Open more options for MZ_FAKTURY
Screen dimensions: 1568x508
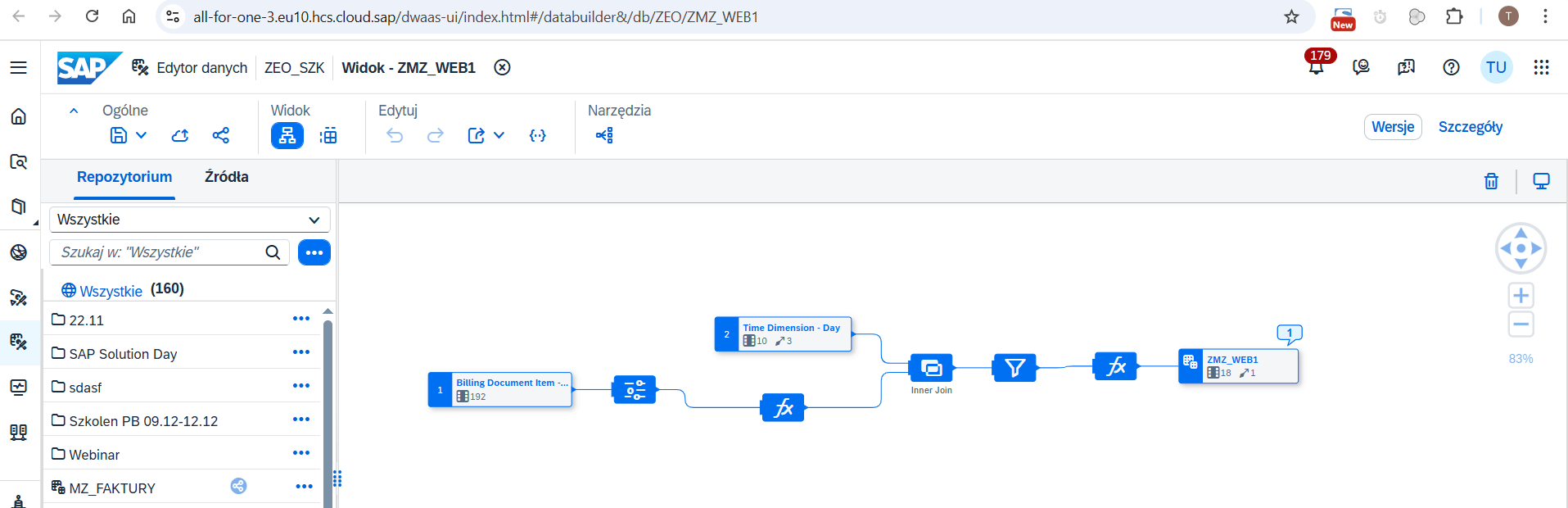[304, 487]
